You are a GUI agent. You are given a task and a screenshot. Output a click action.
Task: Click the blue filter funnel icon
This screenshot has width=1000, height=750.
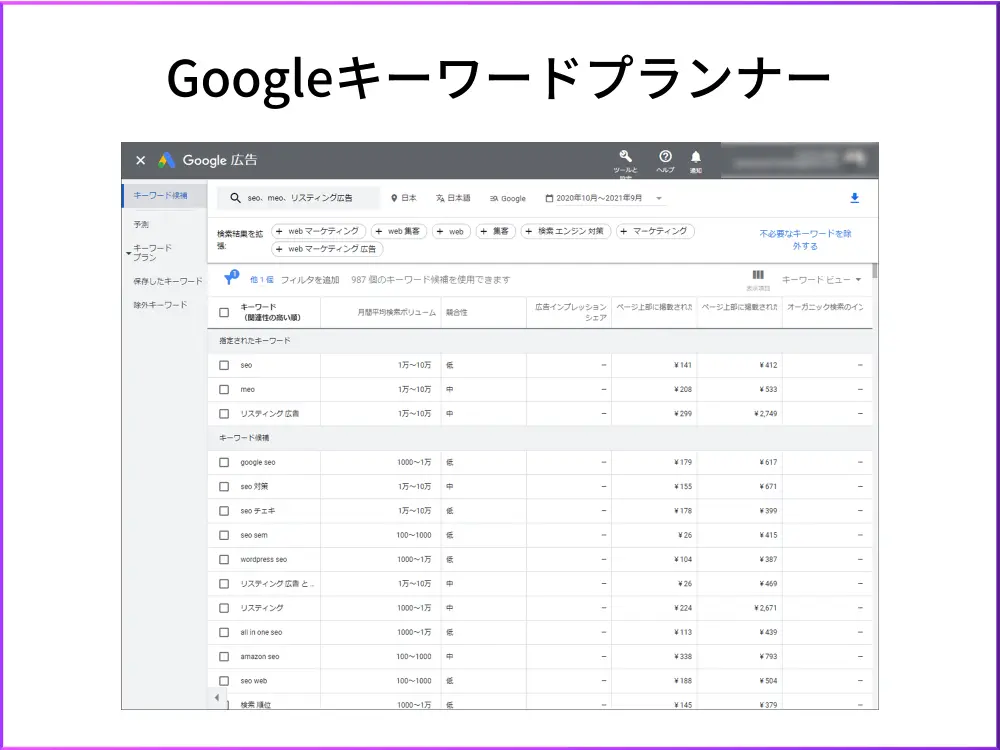pos(232,278)
